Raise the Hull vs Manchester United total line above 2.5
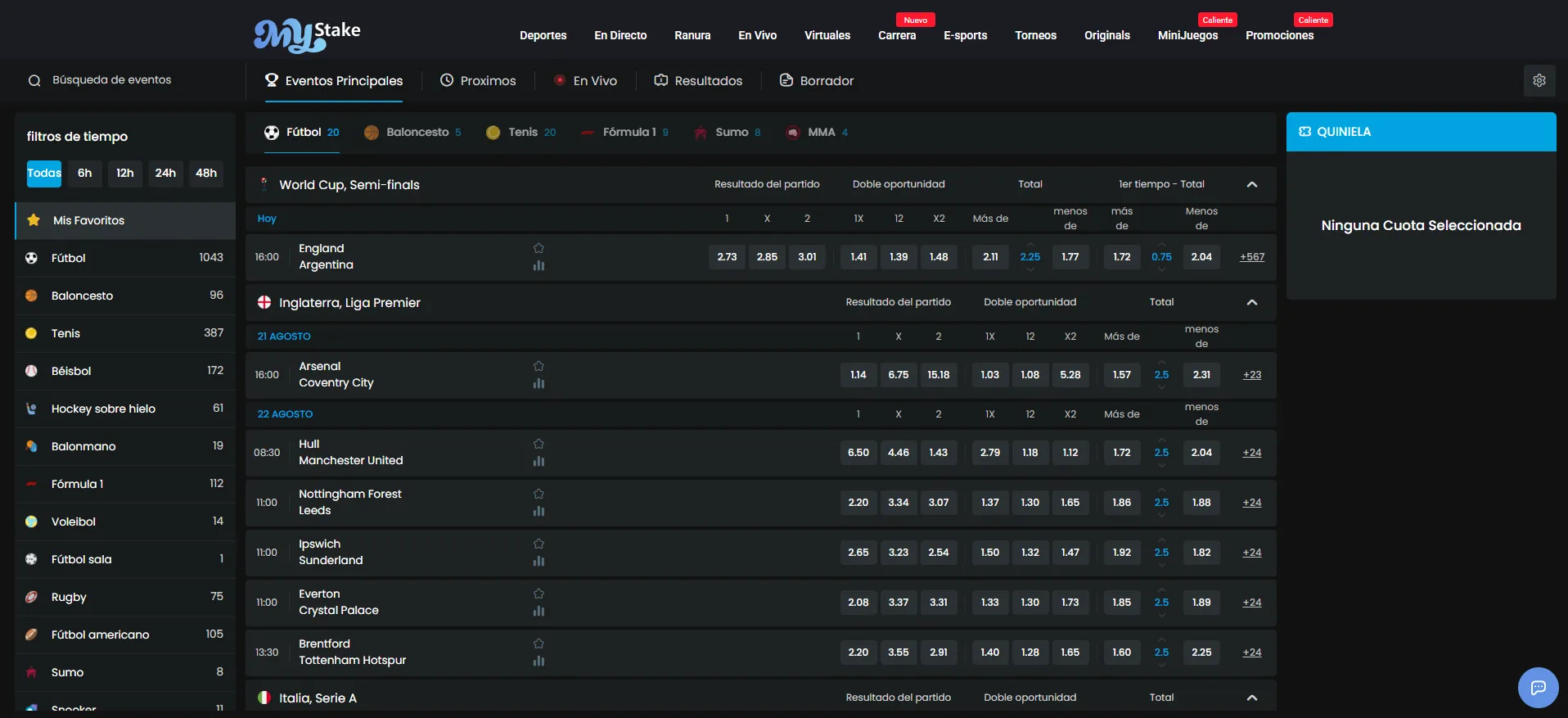 pos(1161,440)
